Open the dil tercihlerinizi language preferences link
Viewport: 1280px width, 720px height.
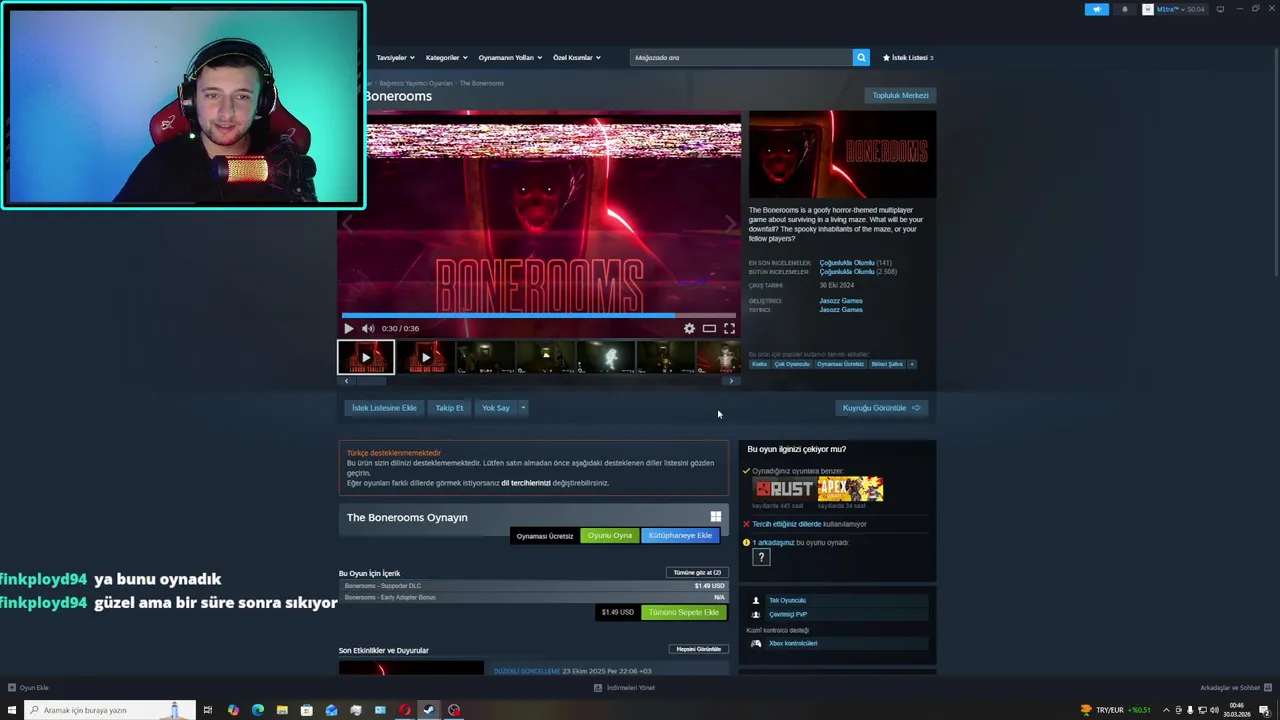(x=526, y=483)
